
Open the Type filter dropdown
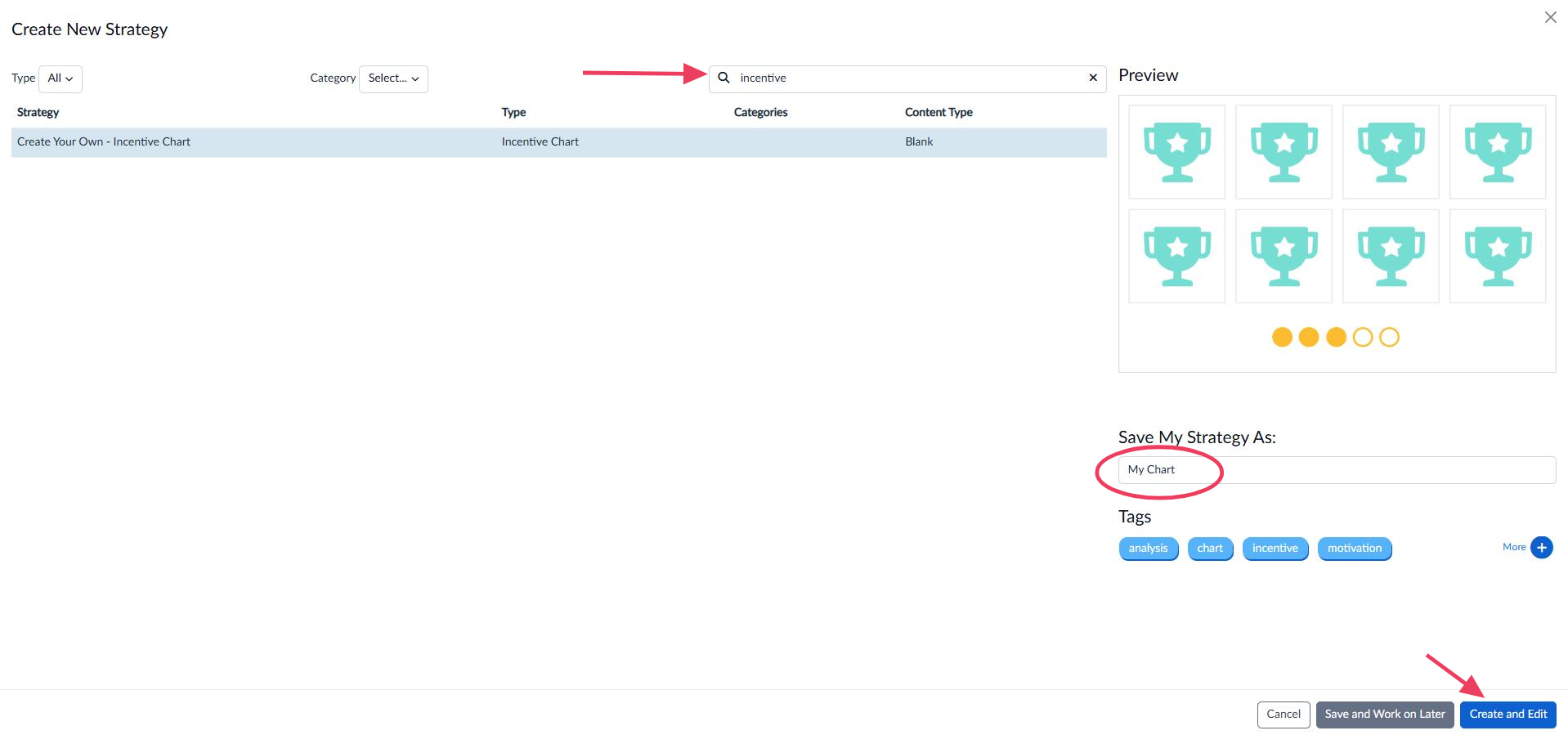coord(60,78)
